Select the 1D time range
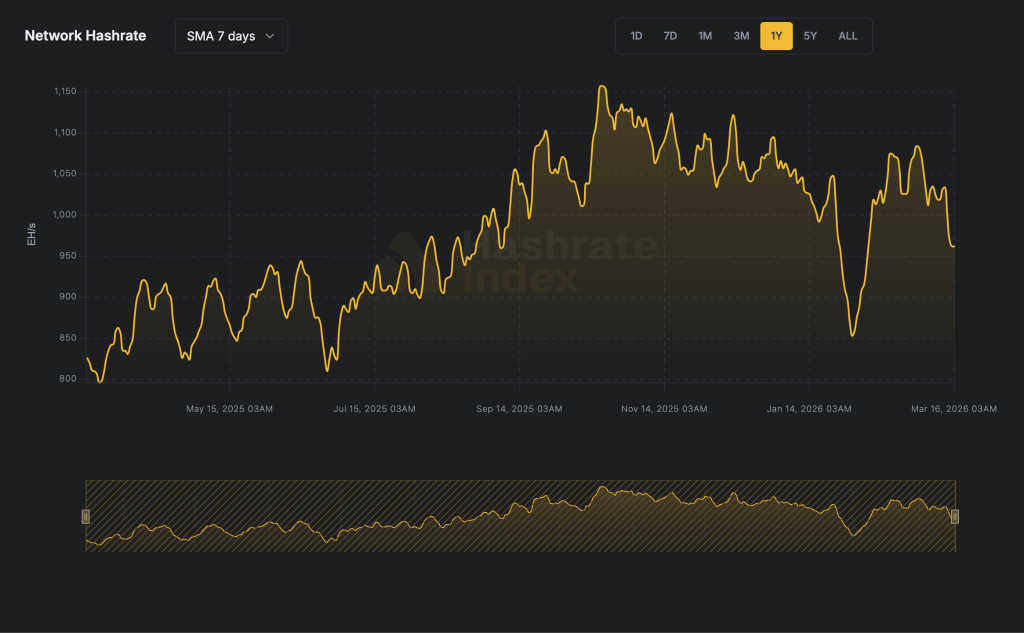Image resolution: width=1024 pixels, height=633 pixels. (x=636, y=36)
